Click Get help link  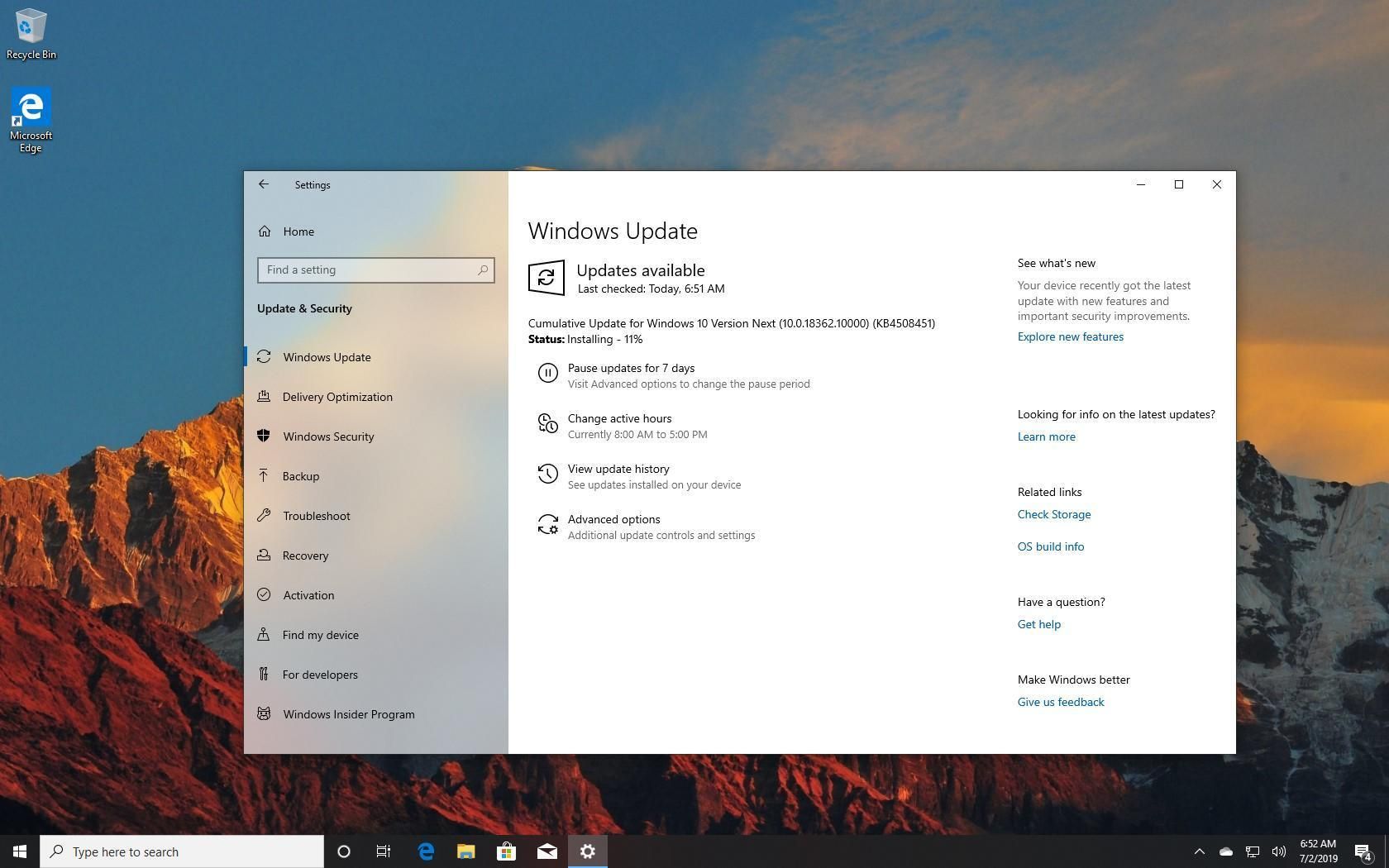point(1038,624)
